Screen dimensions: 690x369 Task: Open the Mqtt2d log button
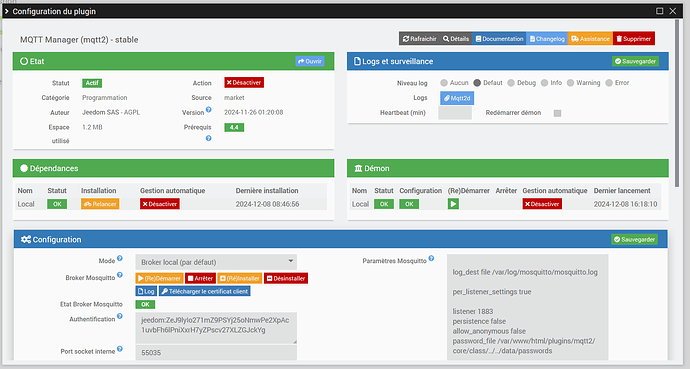coord(457,98)
